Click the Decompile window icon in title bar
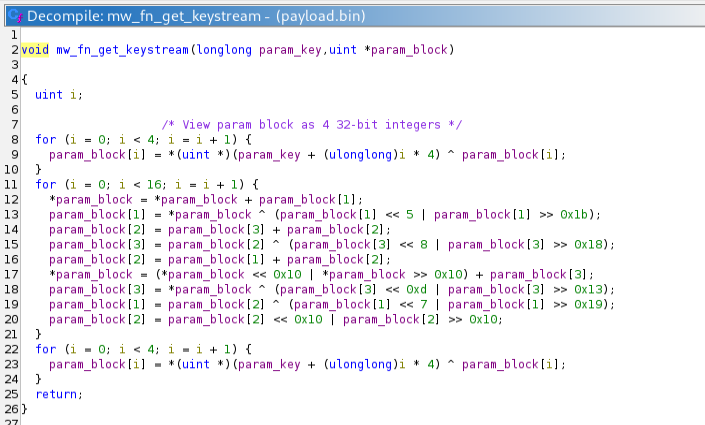Image resolution: width=705 pixels, height=425 pixels. pos(16,16)
